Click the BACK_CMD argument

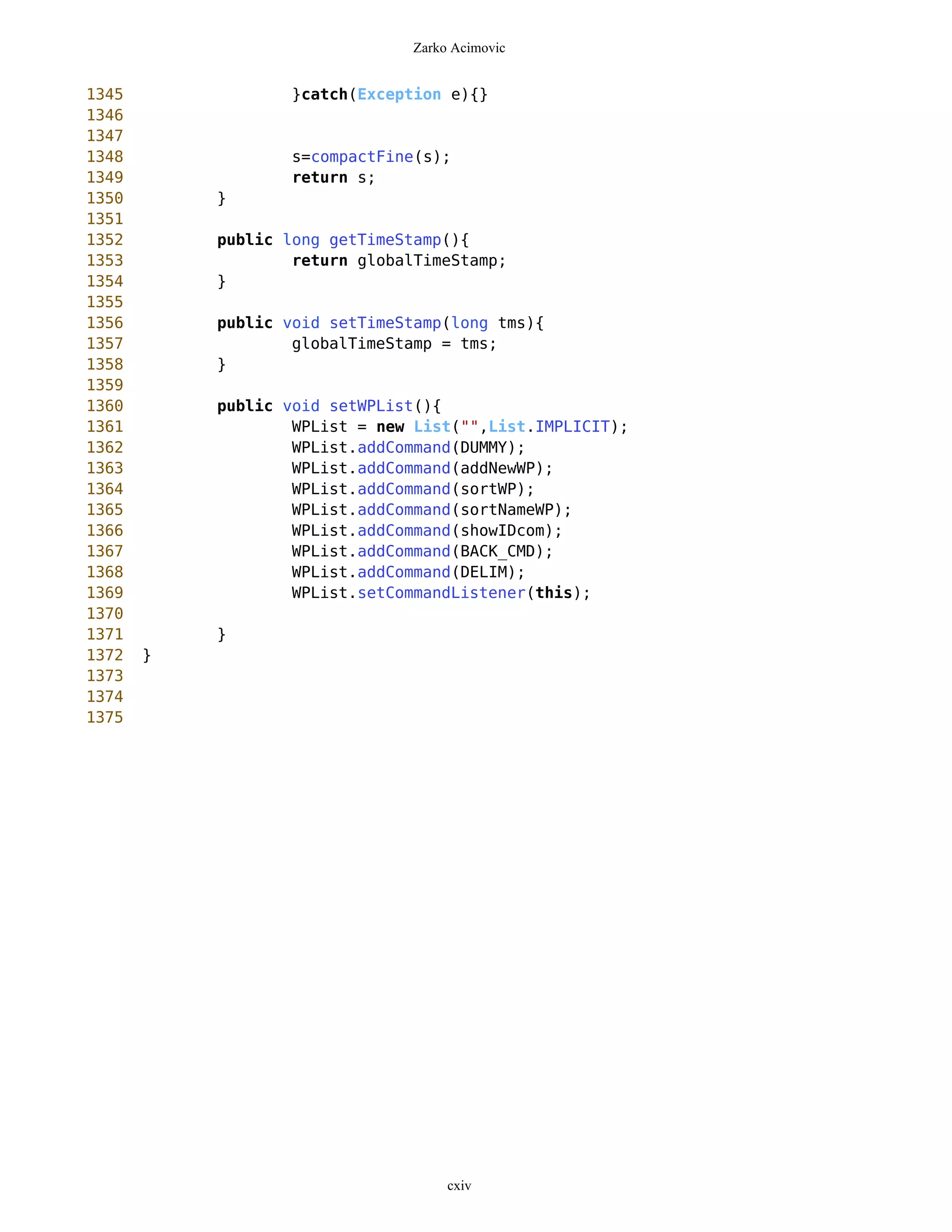[x=497, y=551]
